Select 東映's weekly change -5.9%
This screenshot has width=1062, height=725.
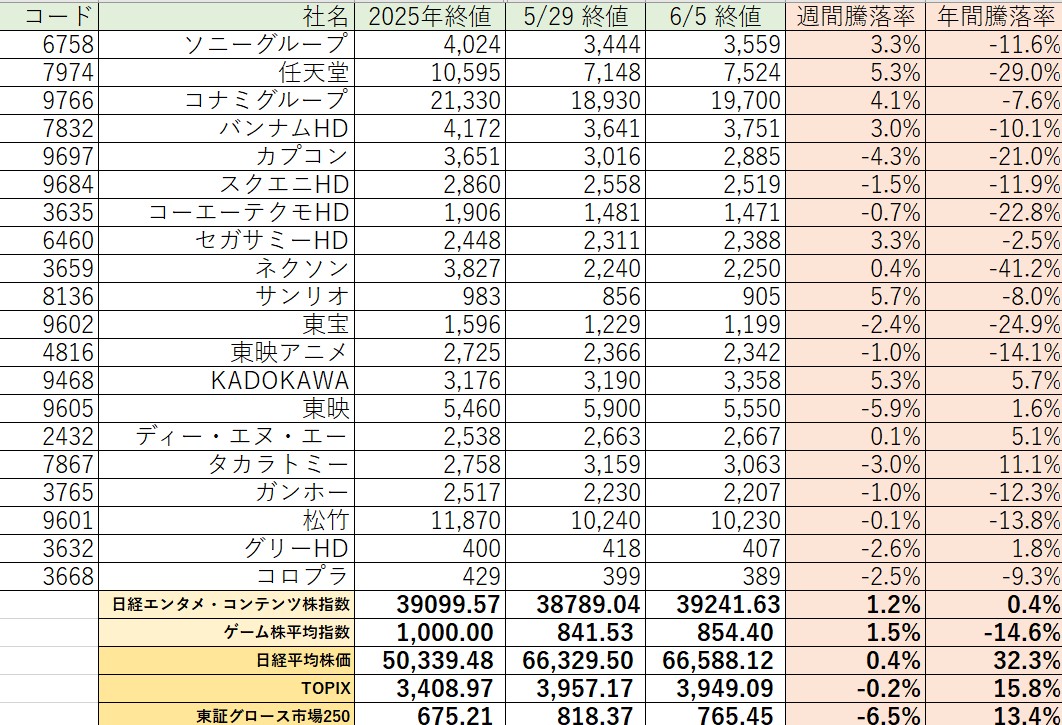pyautogui.click(x=855, y=409)
